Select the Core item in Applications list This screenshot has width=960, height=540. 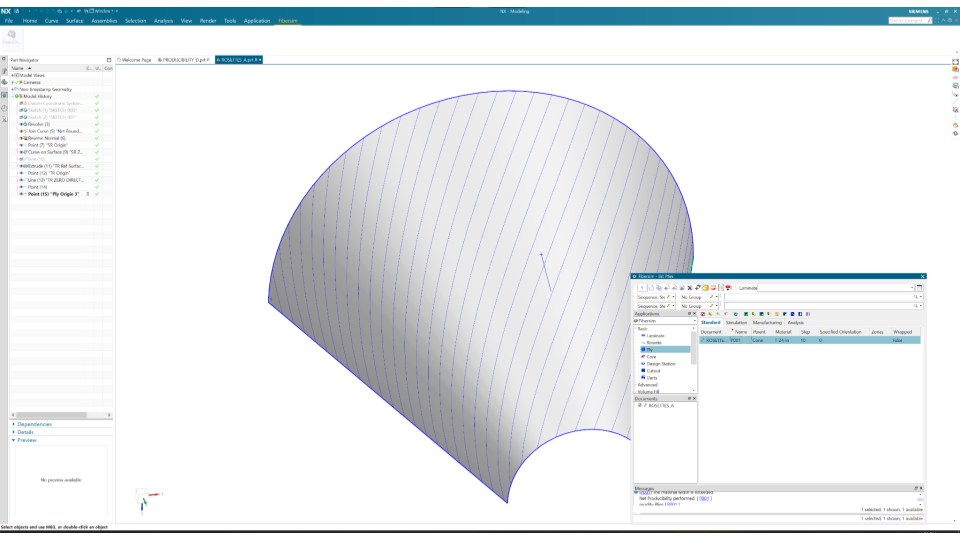coord(651,356)
